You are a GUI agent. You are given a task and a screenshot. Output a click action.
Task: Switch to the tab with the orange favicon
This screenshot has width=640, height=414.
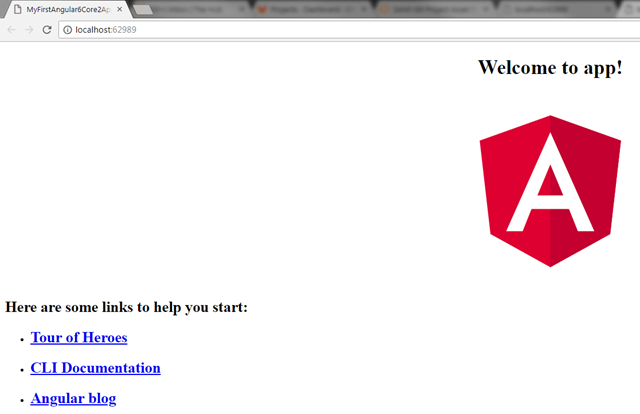[263, 8]
